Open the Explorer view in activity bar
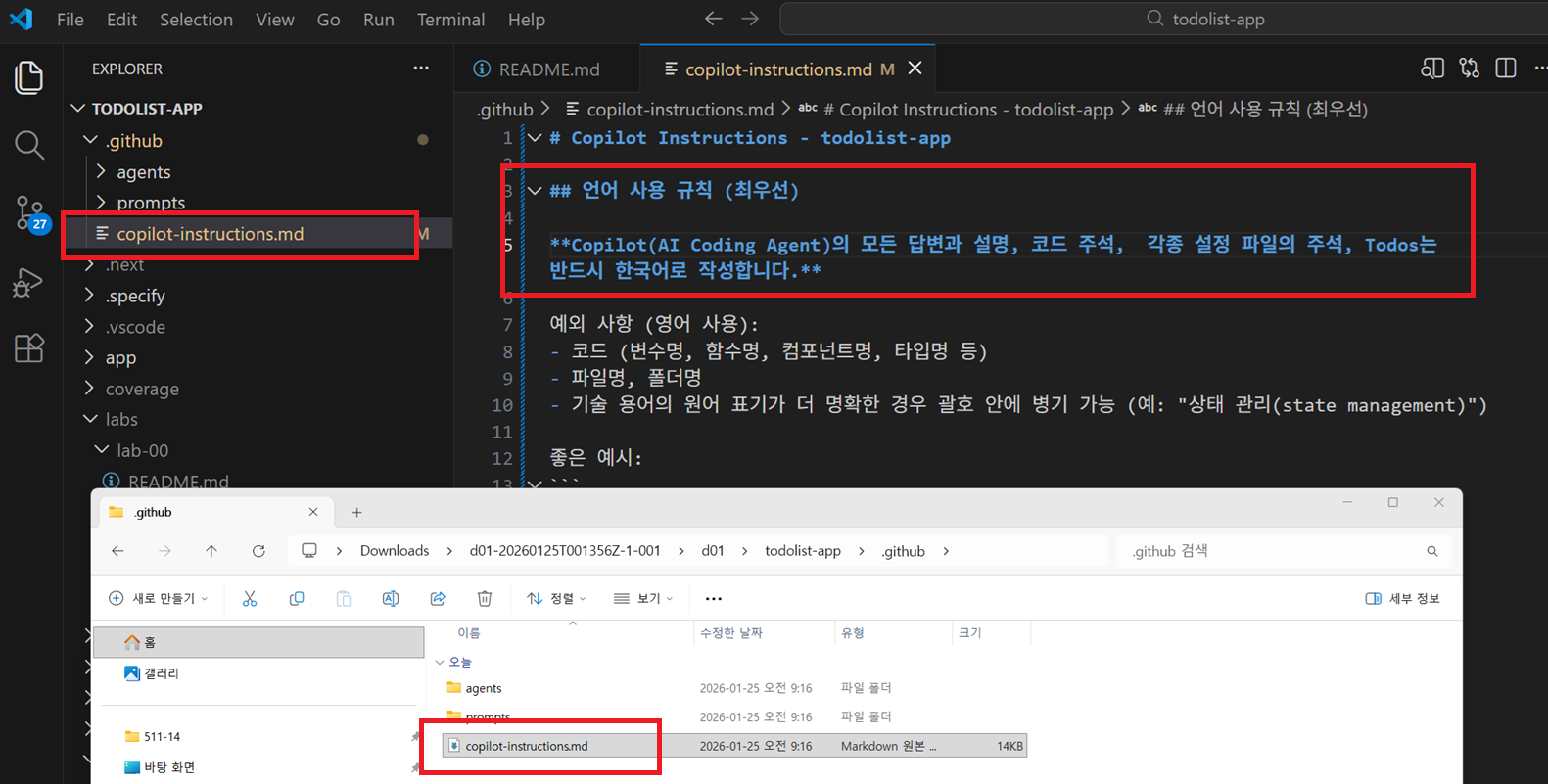Screen dimensions: 1548x784 pyautogui.click(x=28, y=78)
